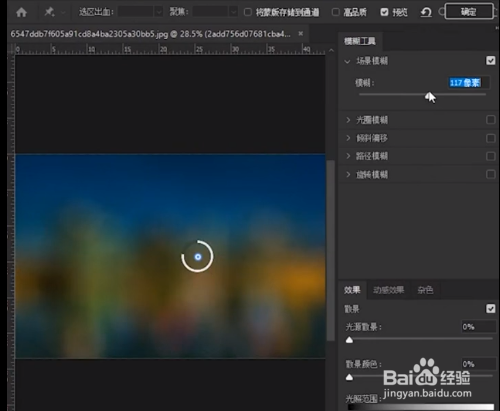
Task: Toggle the 预览 checkbox
Action: pyautogui.click(x=384, y=12)
